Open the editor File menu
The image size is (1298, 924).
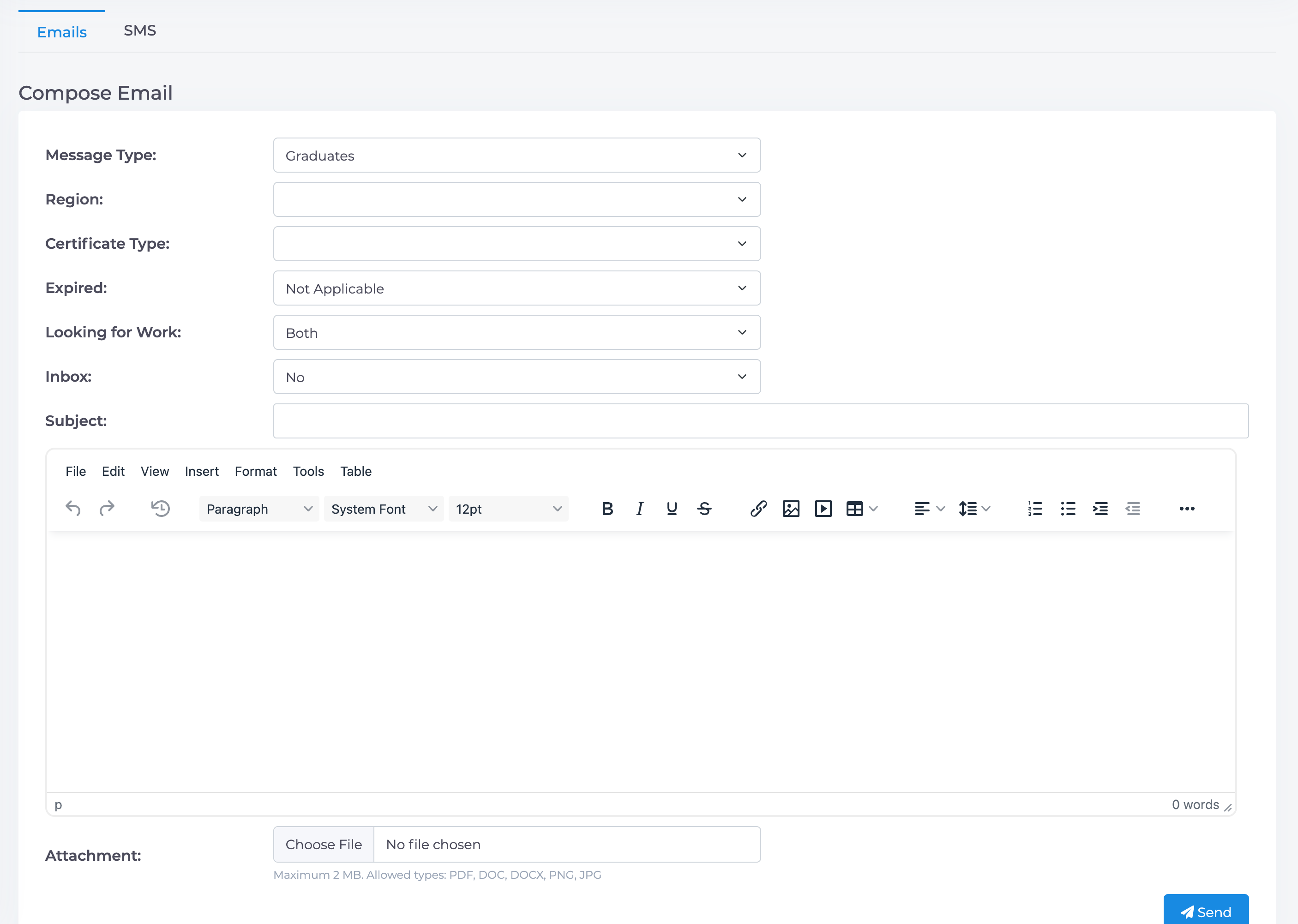[76, 471]
